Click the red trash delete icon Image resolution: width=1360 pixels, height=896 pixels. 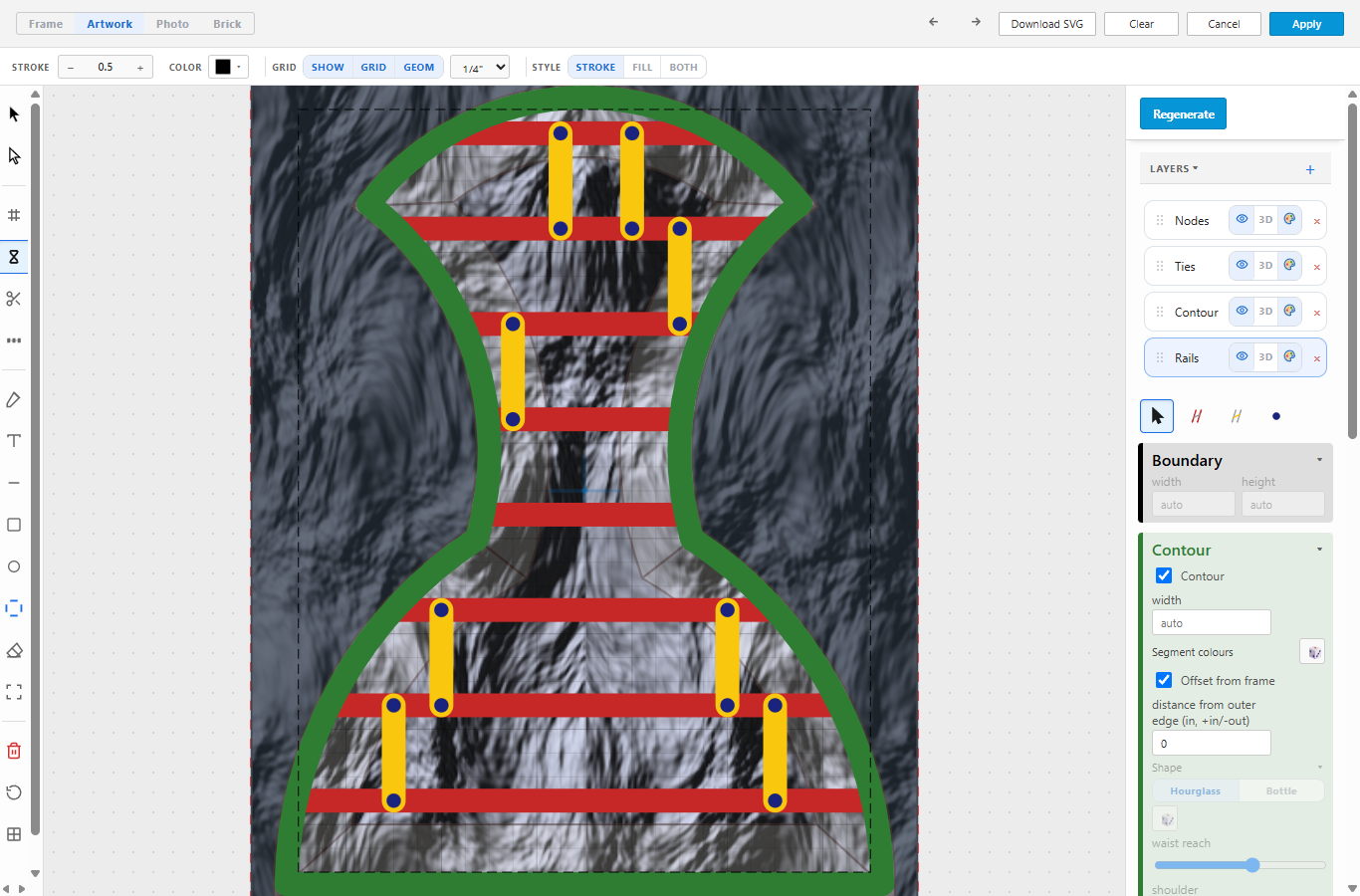tap(14, 751)
